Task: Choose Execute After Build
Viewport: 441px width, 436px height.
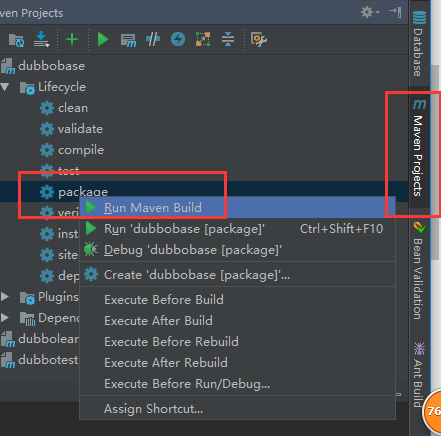Action: tap(237, 321)
